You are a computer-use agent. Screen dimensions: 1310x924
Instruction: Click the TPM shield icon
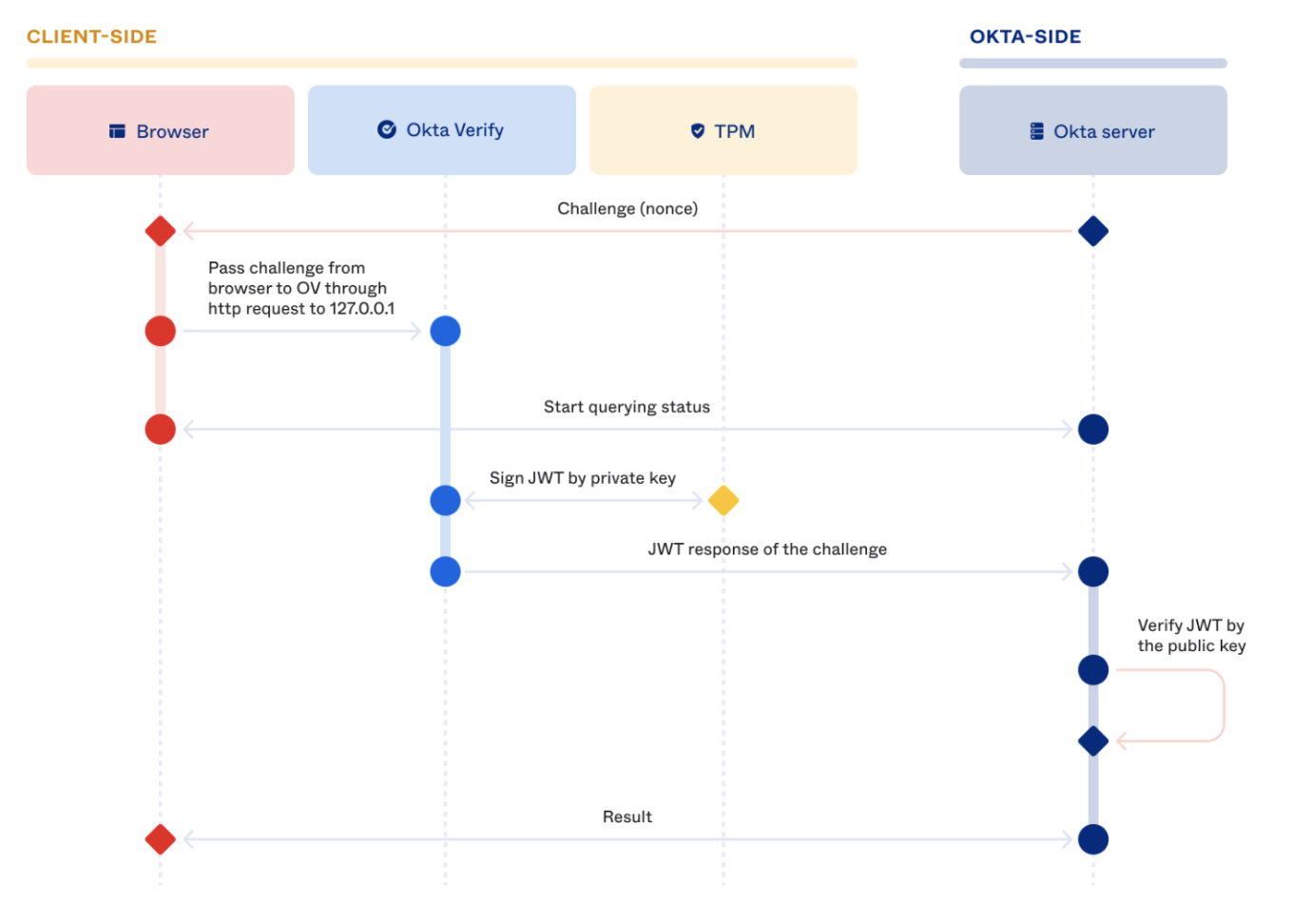pyautogui.click(x=697, y=131)
